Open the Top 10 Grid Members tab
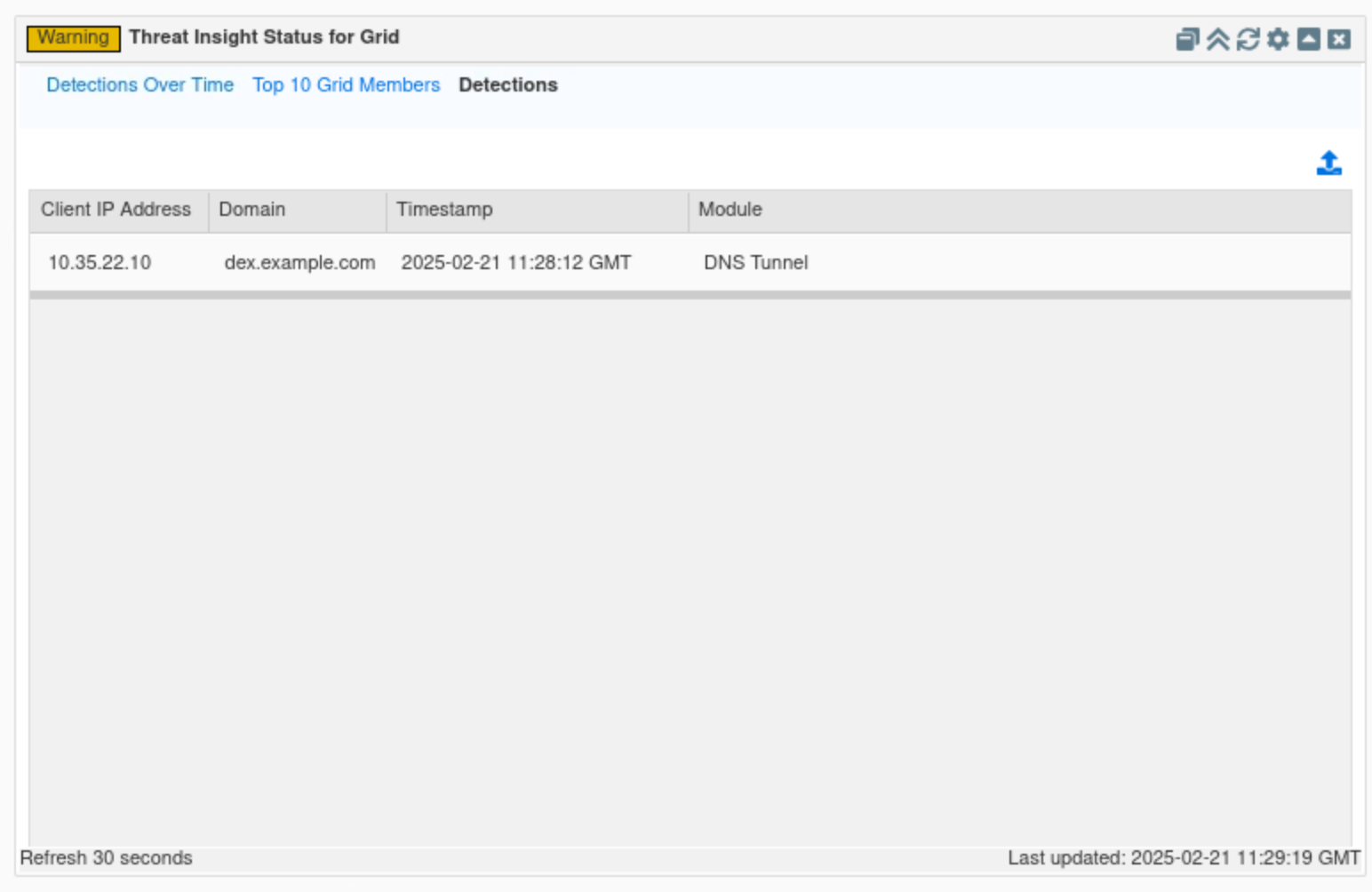This screenshot has height=892, width=1372. tap(346, 85)
